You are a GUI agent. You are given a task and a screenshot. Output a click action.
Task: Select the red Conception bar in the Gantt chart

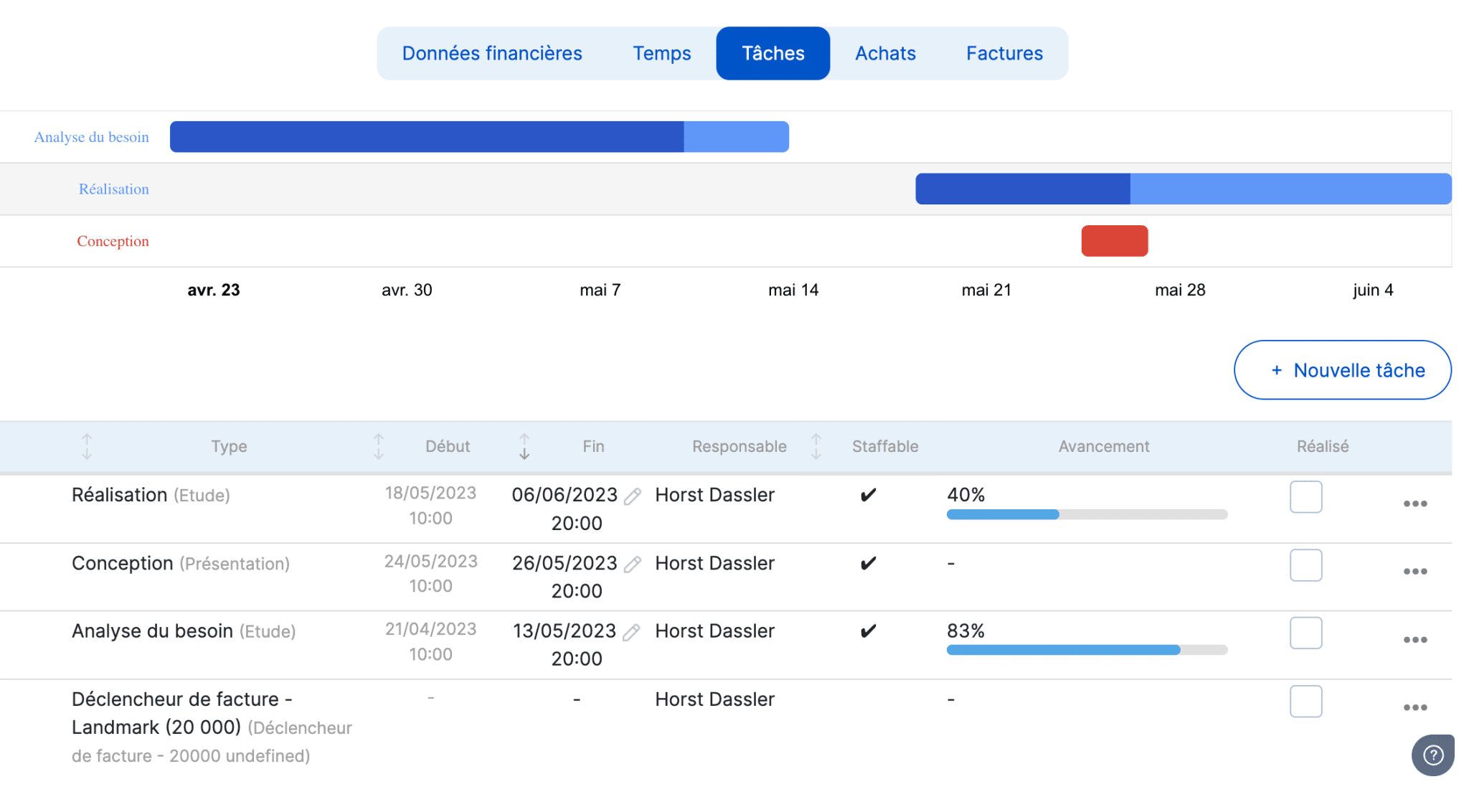point(1114,241)
